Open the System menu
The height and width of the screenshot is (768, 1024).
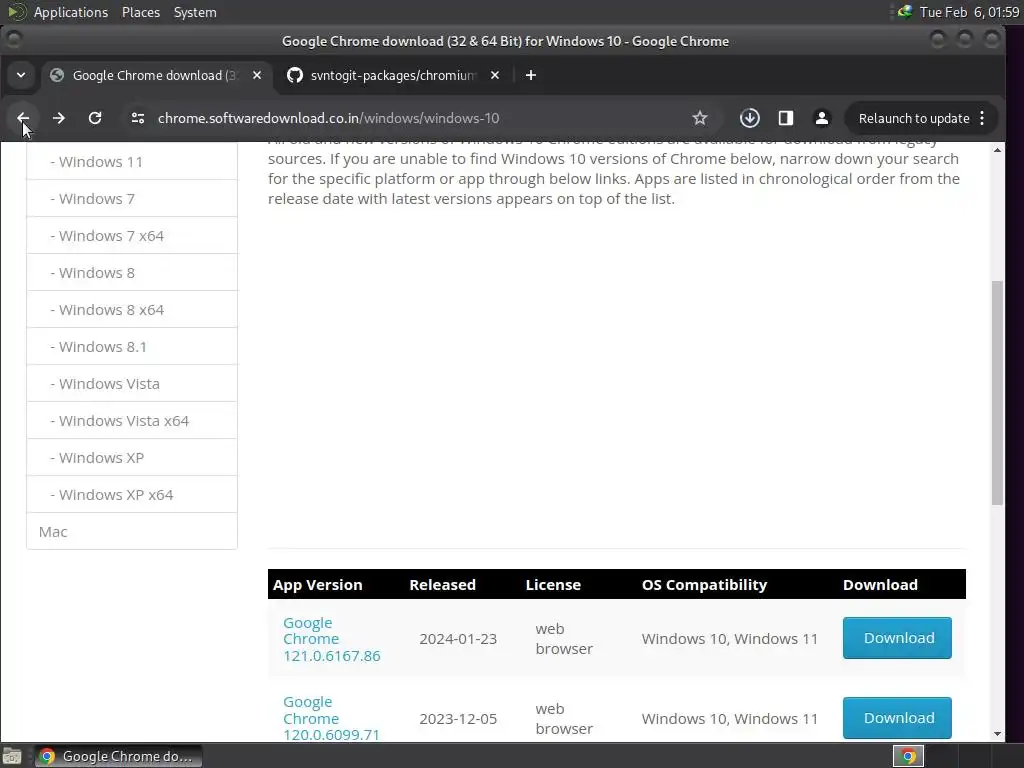point(195,12)
